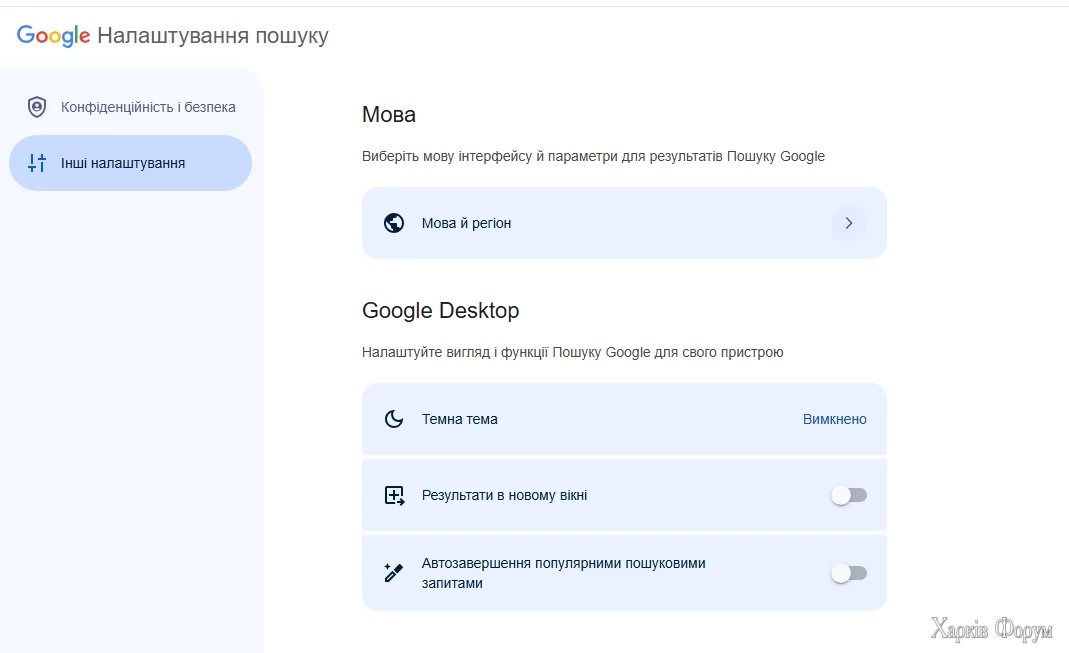The height and width of the screenshot is (653, 1069).
Task: Click the globe icon in Мова й регіон row
Action: [394, 222]
